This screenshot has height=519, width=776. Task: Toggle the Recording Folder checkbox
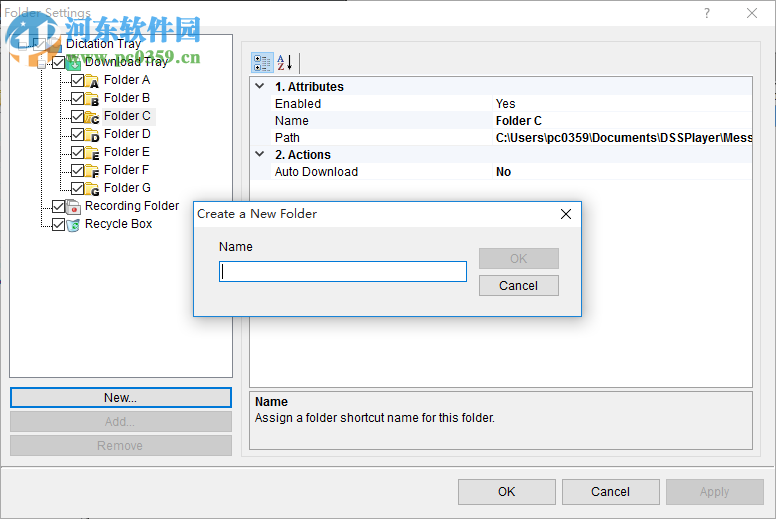click(58, 206)
